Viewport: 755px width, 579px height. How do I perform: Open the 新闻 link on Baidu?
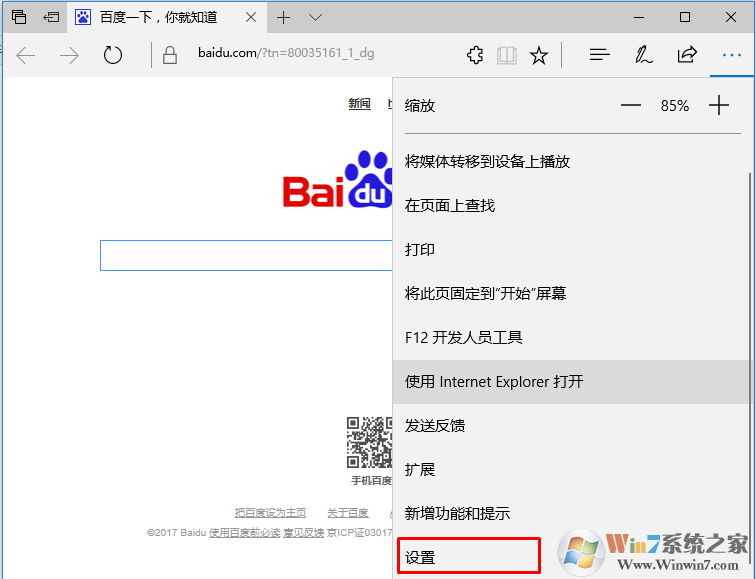(360, 103)
